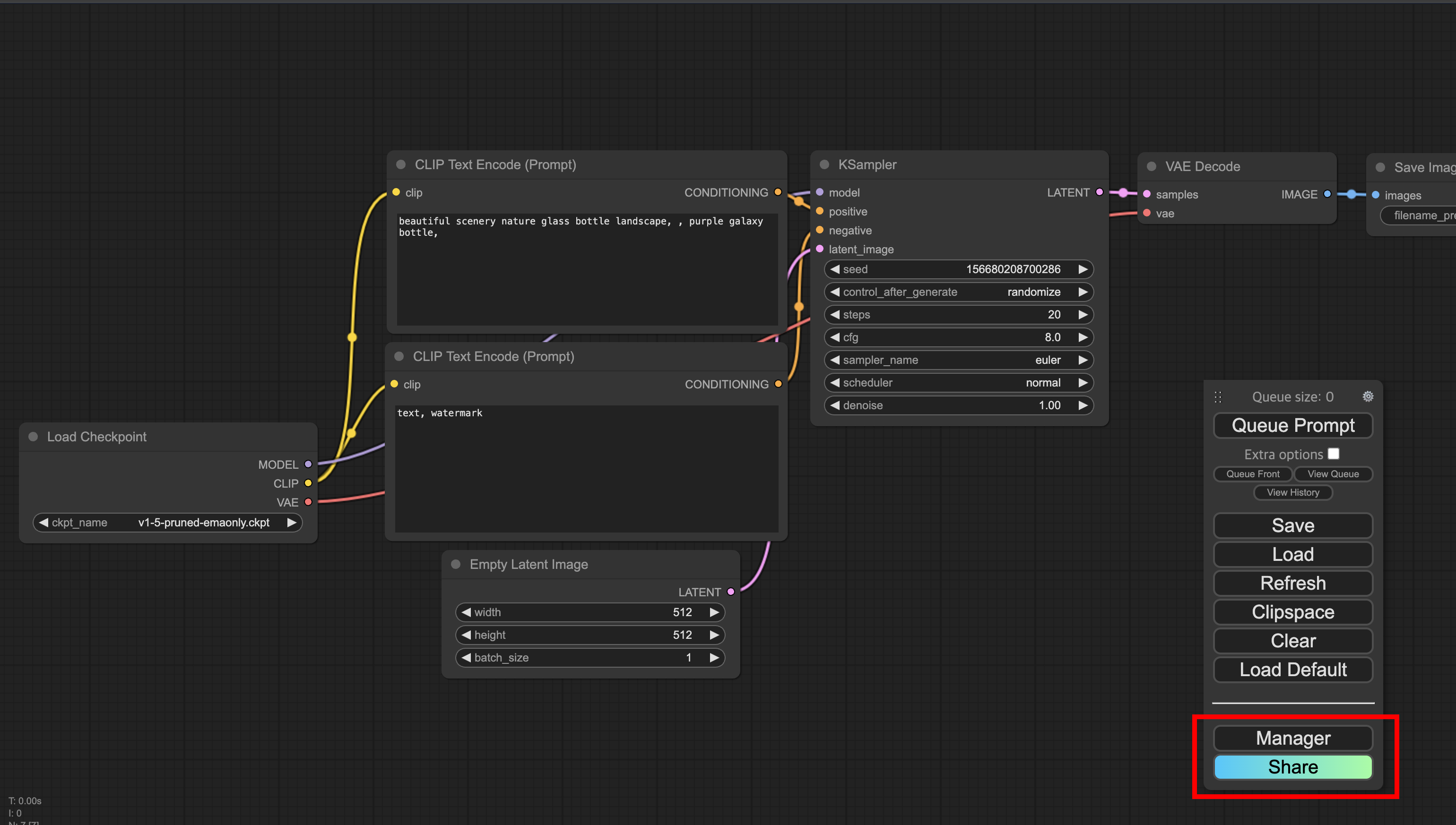The width and height of the screenshot is (1456, 825).
Task: Enable the Extra options checkbox
Action: click(x=1334, y=454)
